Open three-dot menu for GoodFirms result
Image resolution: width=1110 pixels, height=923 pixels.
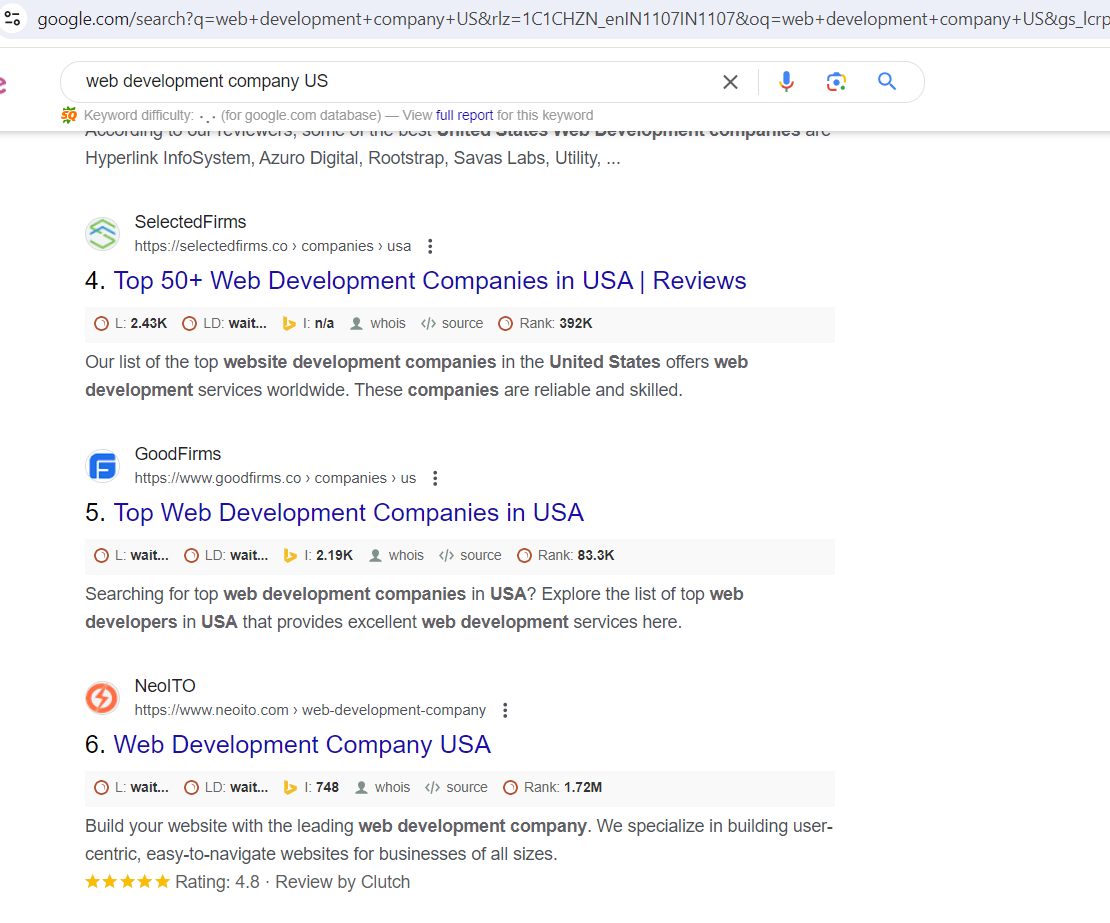click(435, 478)
